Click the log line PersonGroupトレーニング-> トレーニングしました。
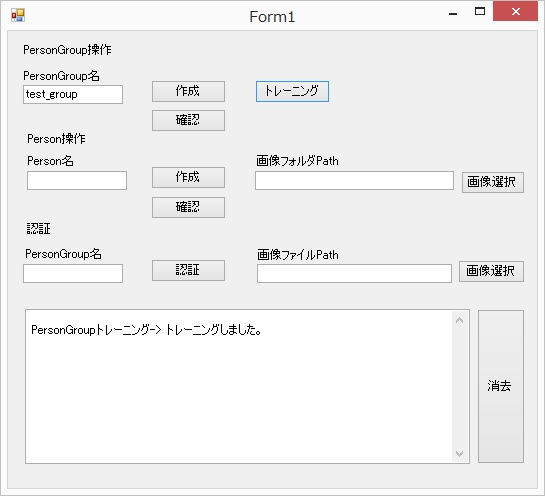Image resolution: width=545 pixels, height=496 pixels. point(146,330)
